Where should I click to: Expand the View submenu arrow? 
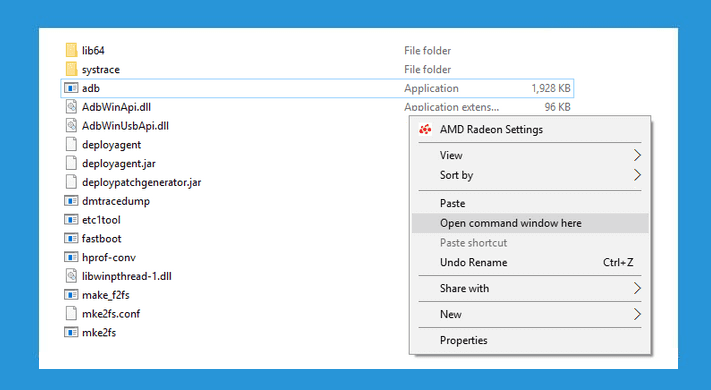pyautogui.click(x=637, y=156)
